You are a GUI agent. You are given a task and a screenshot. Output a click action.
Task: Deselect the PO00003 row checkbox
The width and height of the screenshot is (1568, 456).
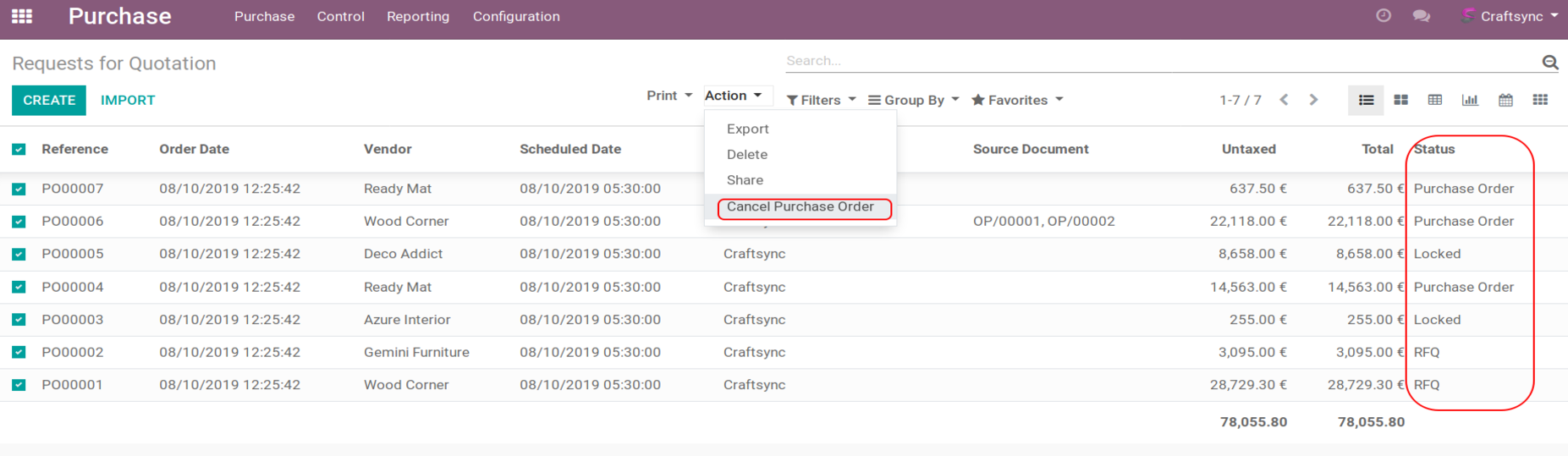(x=19, y=320)
